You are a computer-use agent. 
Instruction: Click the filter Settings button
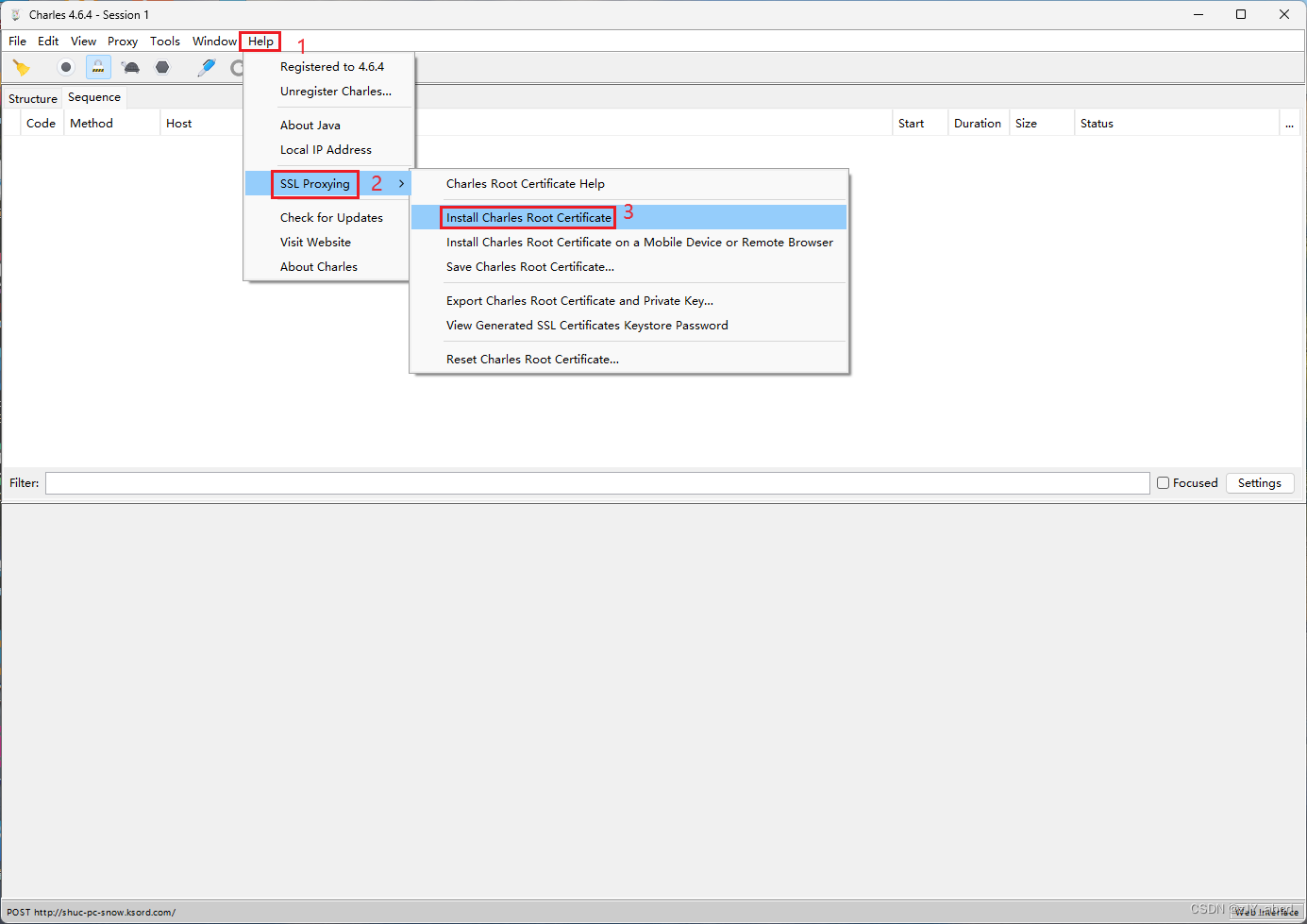click(1260, 483)
